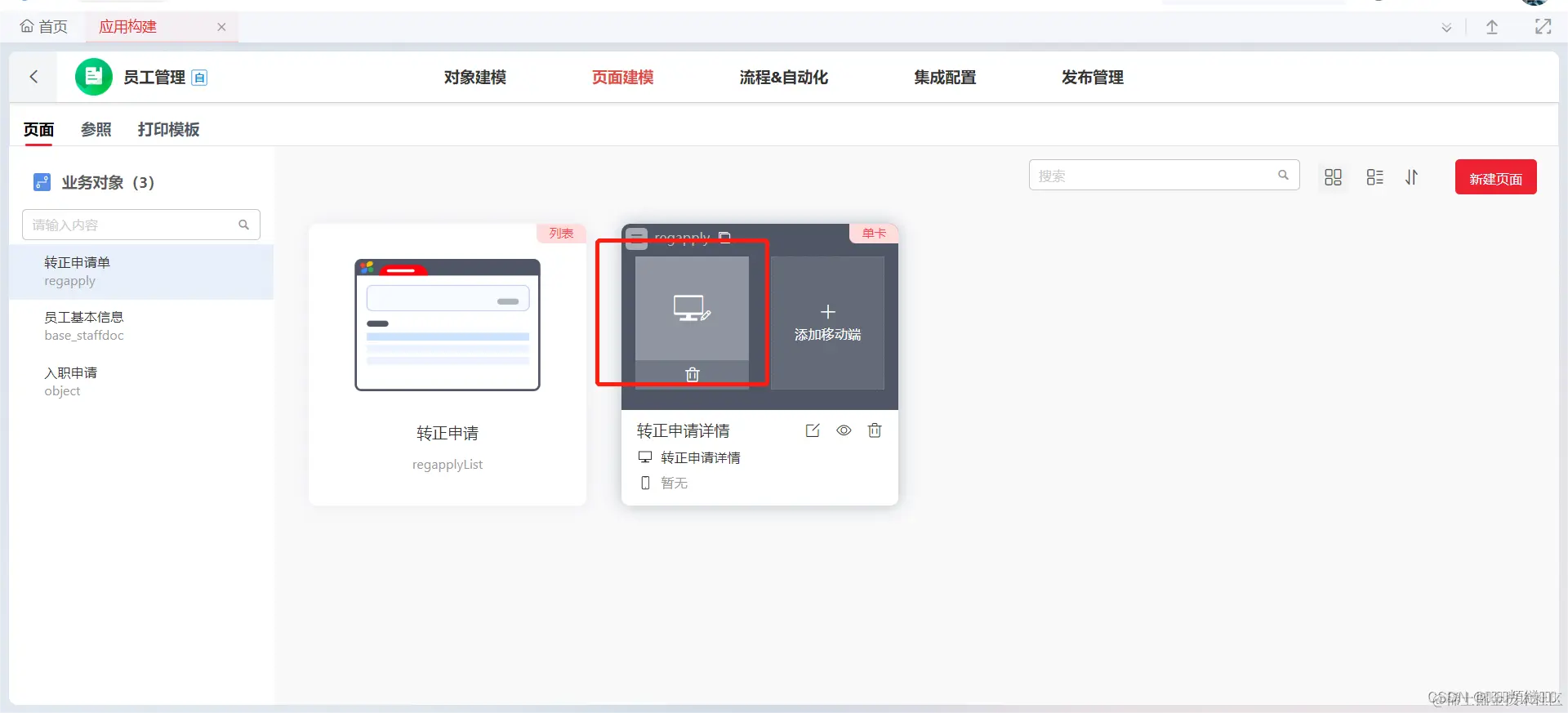Click the magnifier in page search box
This screenshot has height=713, width=1568.
point(1284,175)
